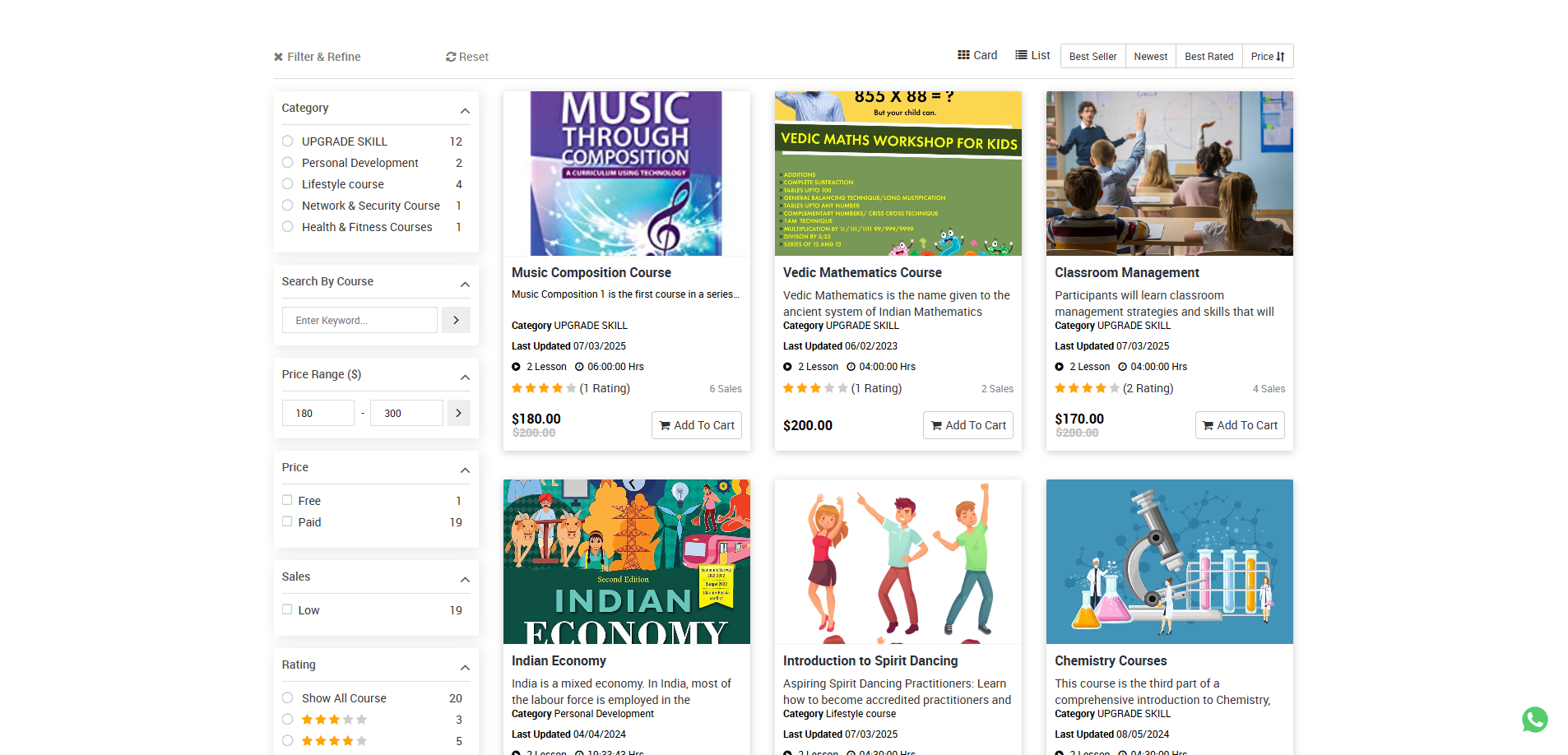Viewport: 1568px width, 755px height.
Task: Switch to List view
Action: tap(1032, 55)
